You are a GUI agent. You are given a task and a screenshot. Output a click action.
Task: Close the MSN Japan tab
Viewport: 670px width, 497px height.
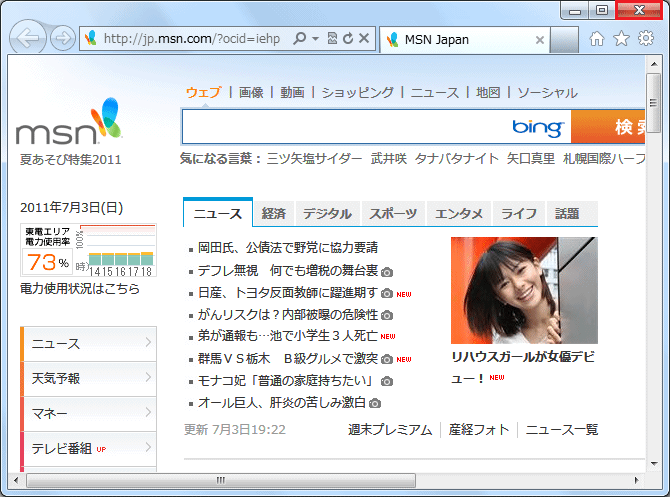(x=540, y=40)
